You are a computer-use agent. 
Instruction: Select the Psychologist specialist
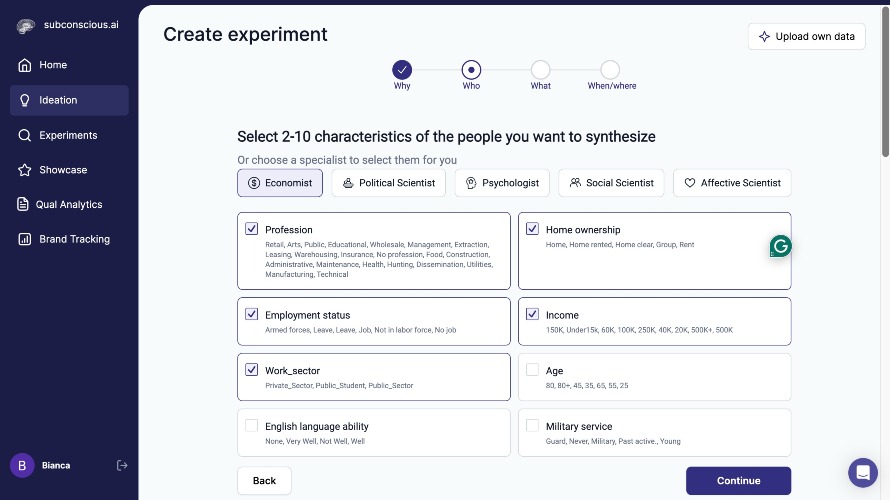pyautogui.click(x=502, y=183)
